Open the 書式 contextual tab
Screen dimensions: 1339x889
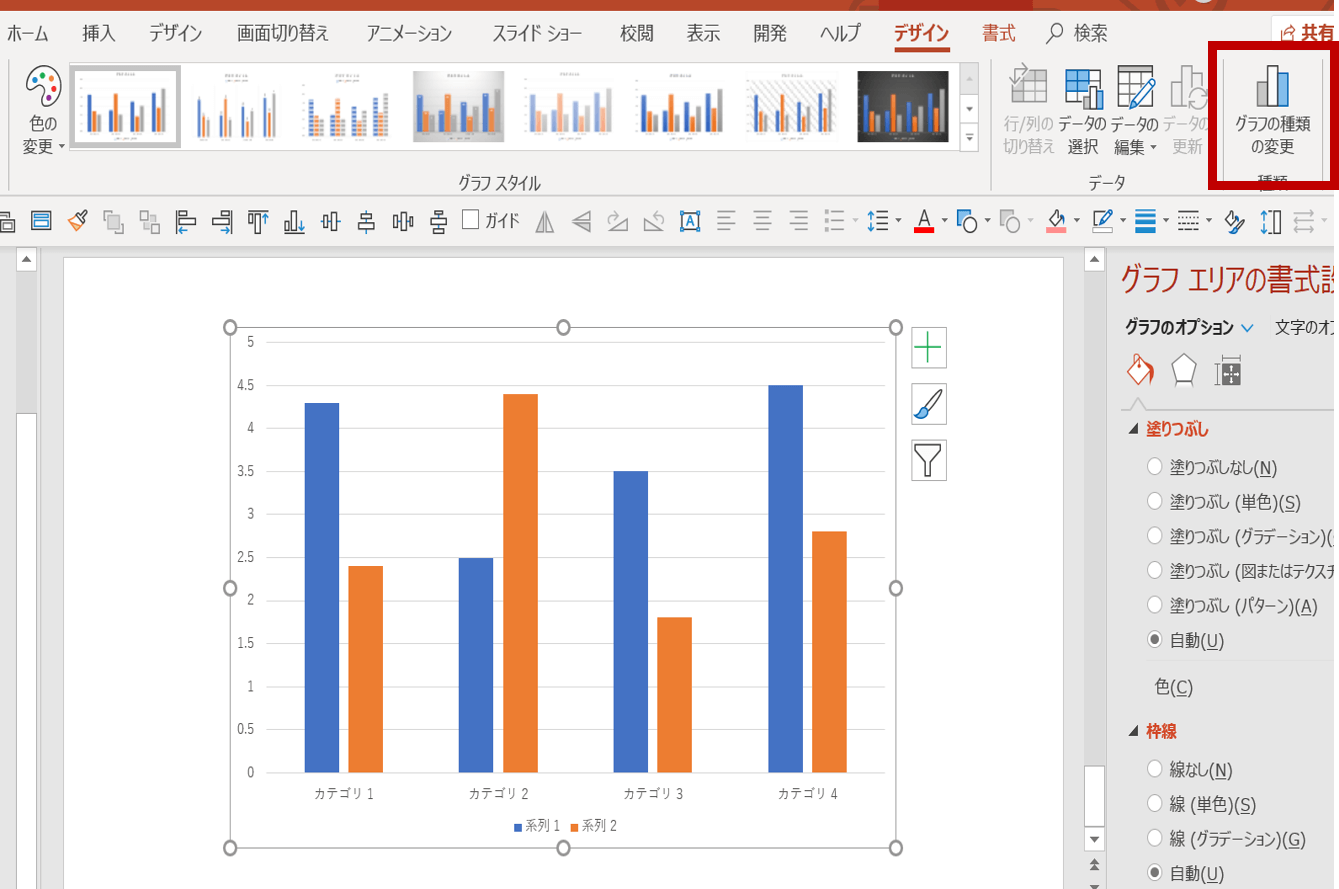pyautogui.click(x=998, y=33)
